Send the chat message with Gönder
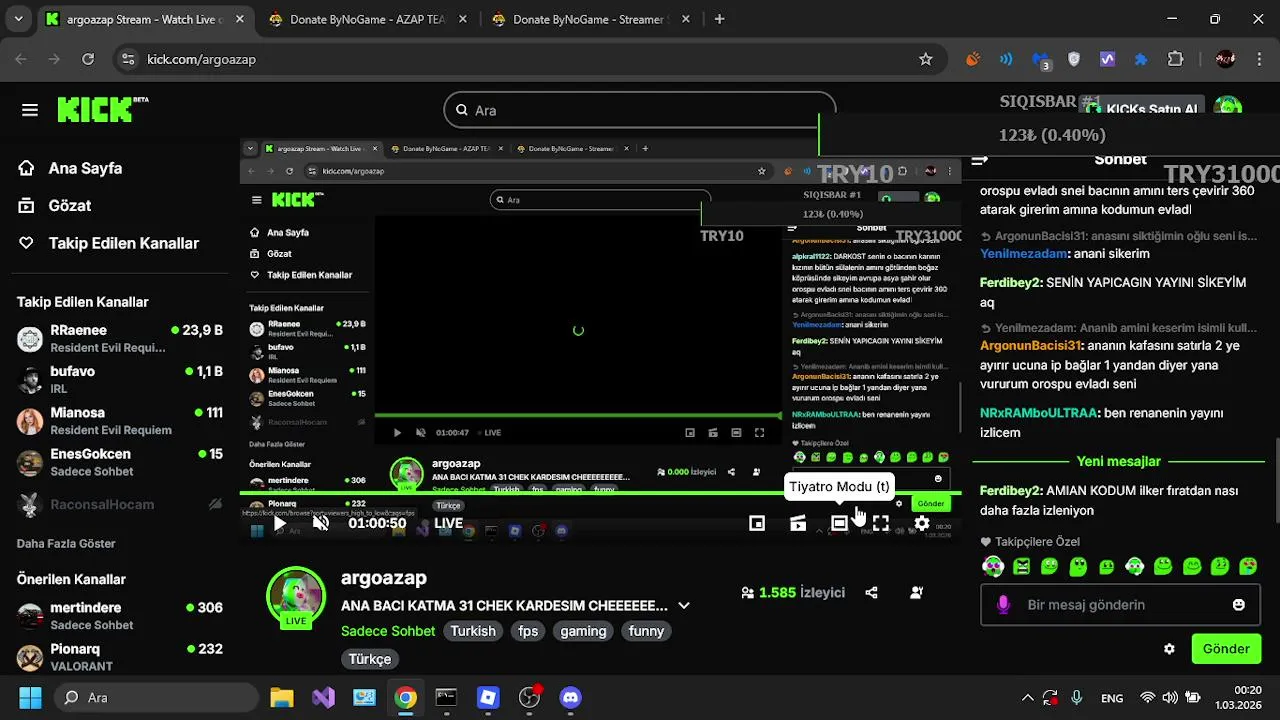The image size is (1280, 720). pos(1226,649)
